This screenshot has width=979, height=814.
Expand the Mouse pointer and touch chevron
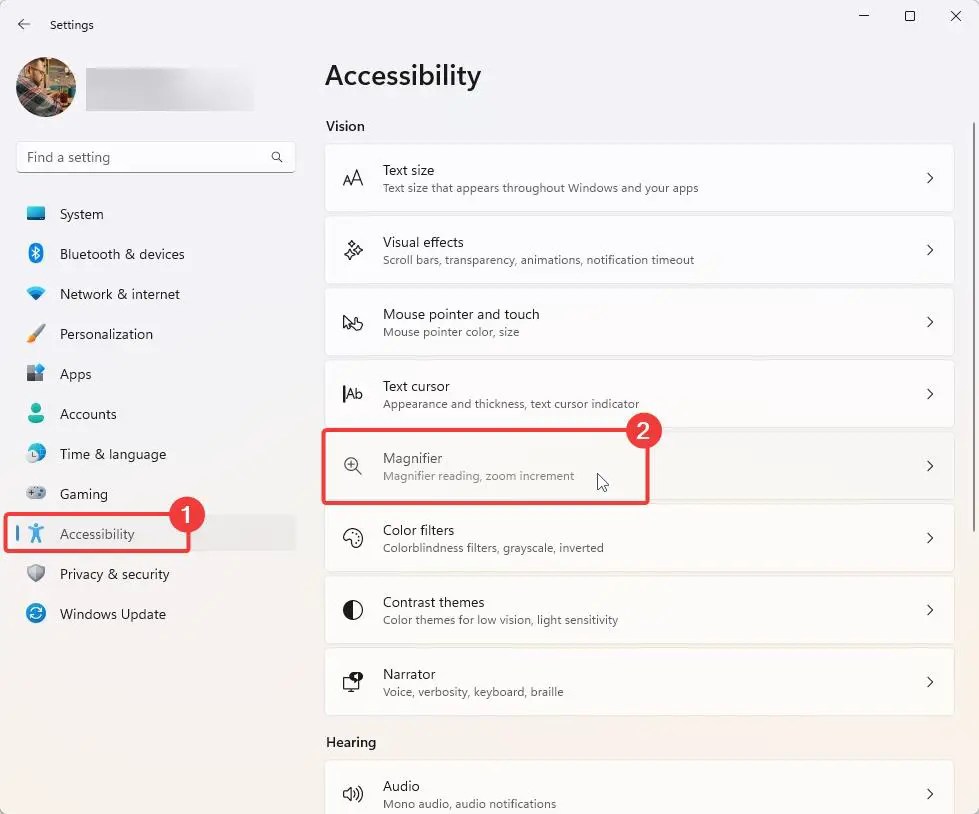[x=930, y=322]
